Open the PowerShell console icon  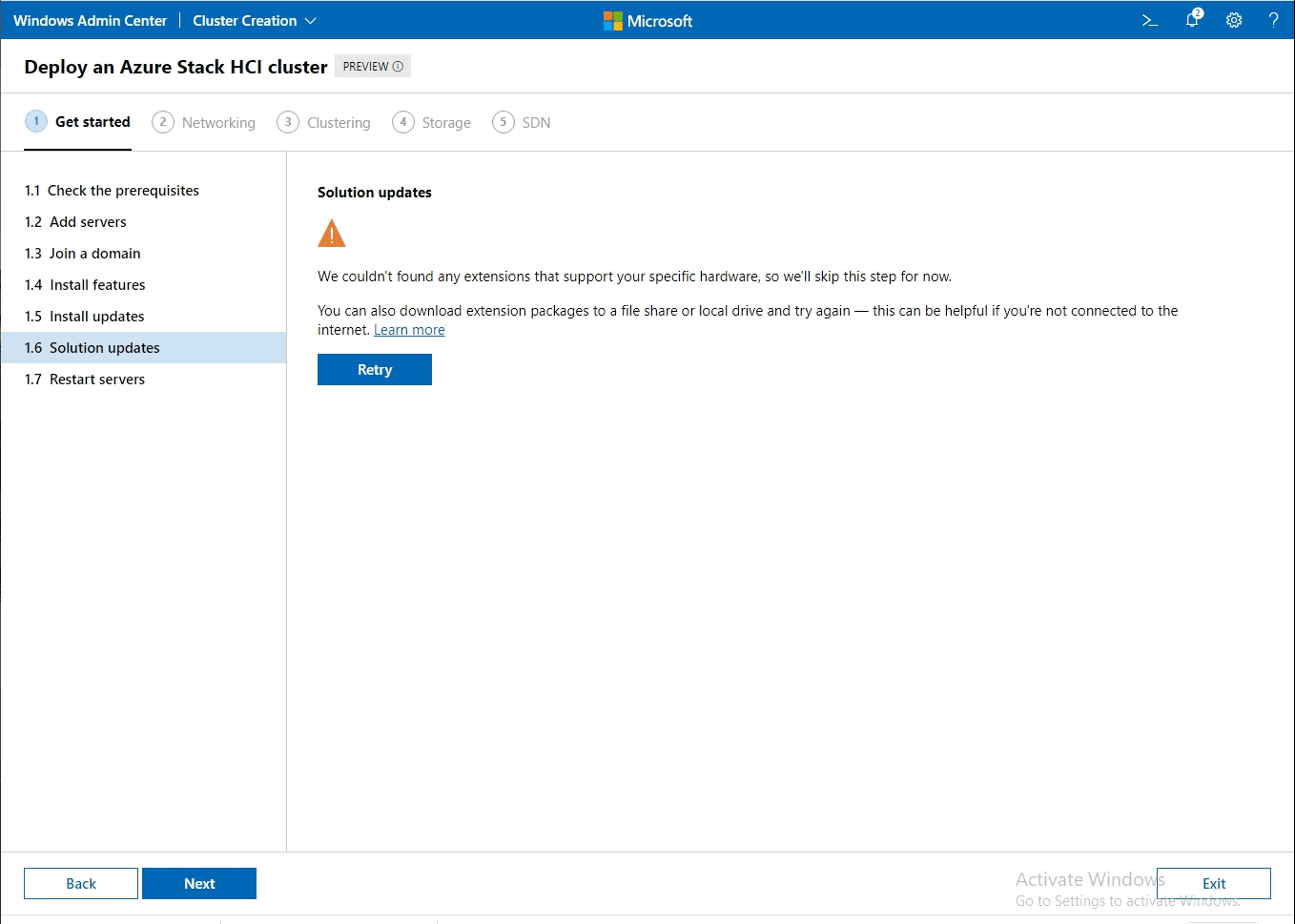coord(1149,20)
